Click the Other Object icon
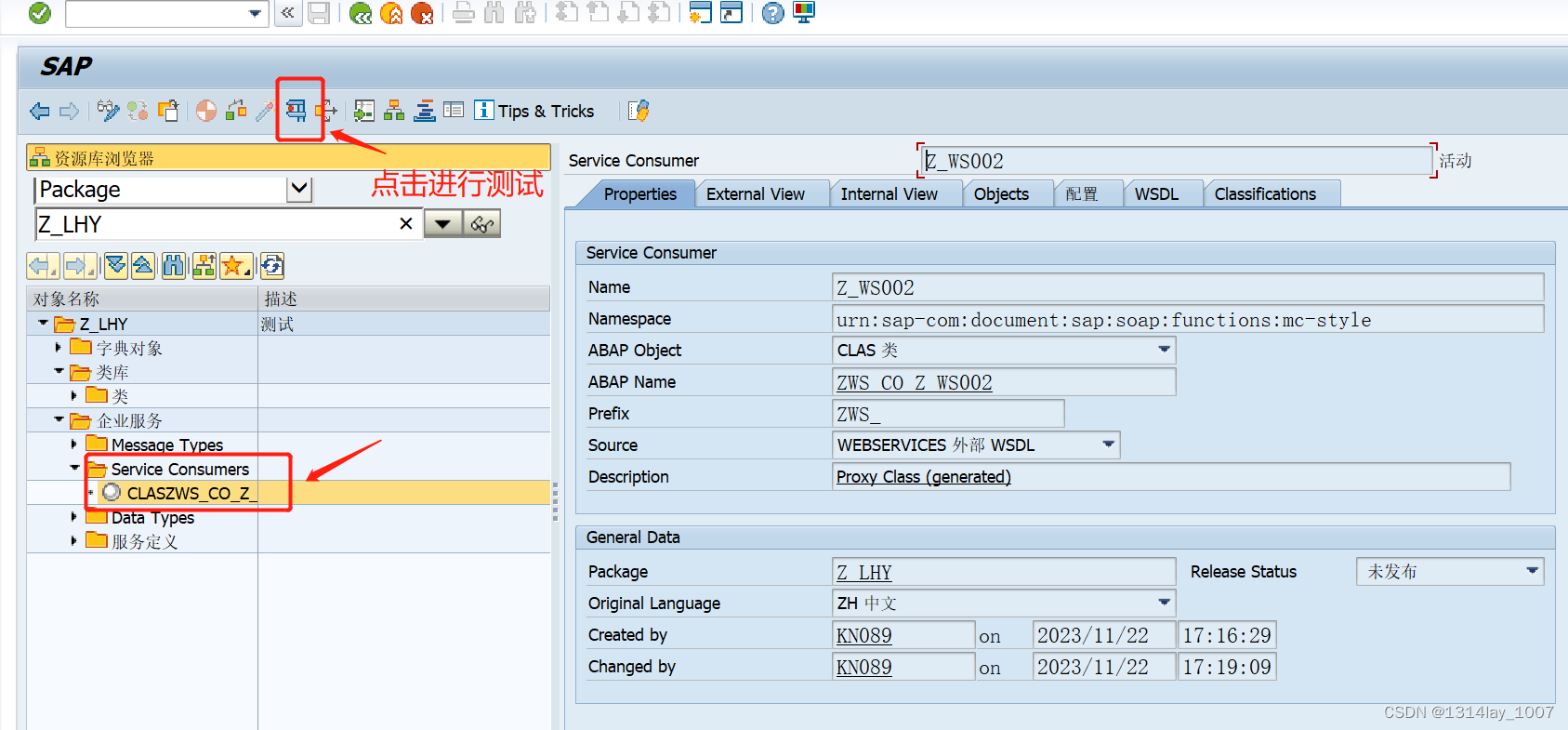 click(x=168, y=112)
